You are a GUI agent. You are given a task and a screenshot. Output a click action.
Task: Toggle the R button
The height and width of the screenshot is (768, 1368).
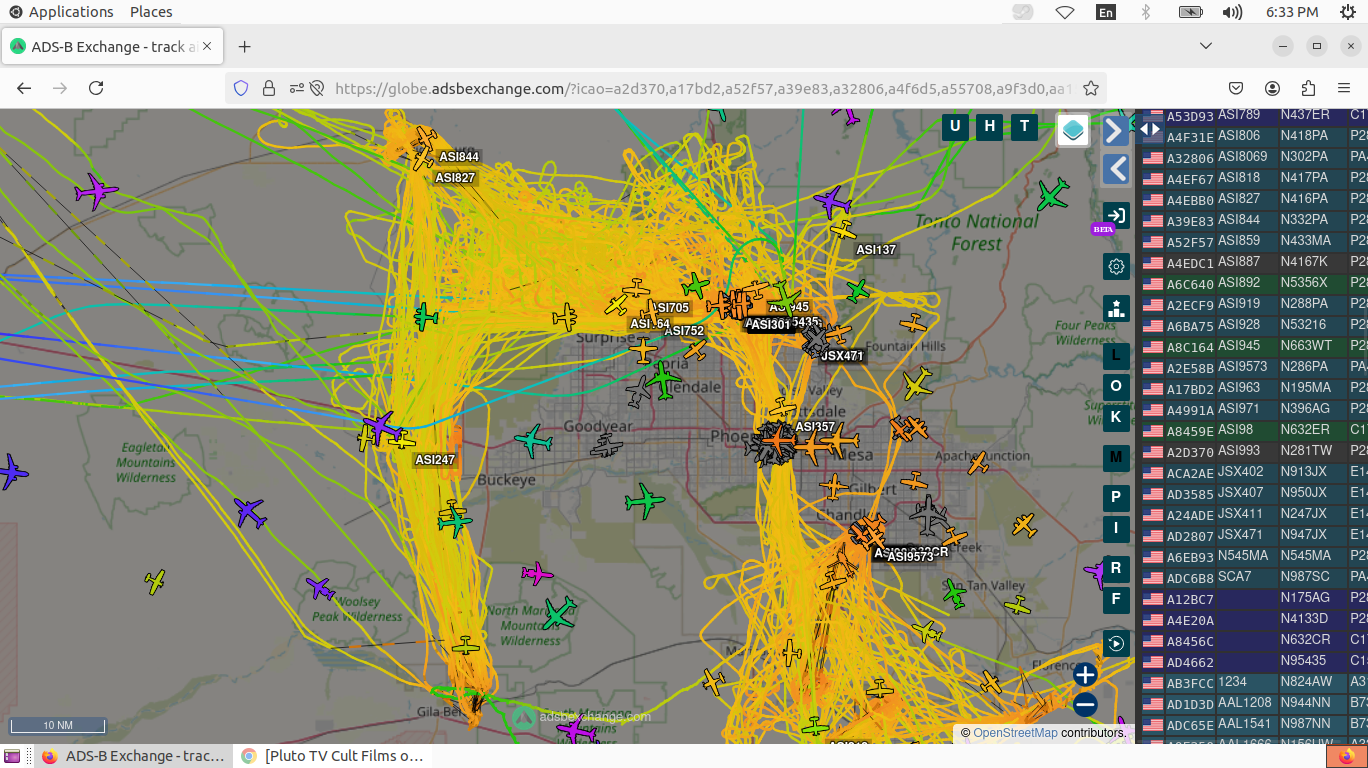(1116, 569)
